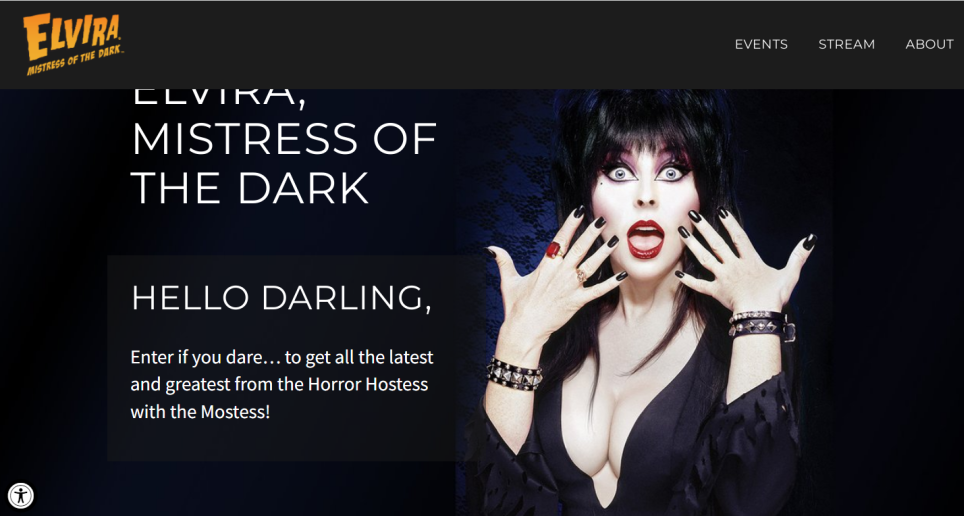Click the empty header bar area
This screenshot has width=964, height=516.
pos(430,44)
